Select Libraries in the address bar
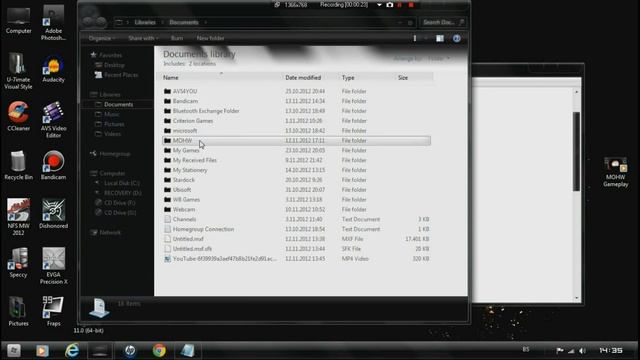The height and width of the screenshot is (360, 640). point(145,22)
